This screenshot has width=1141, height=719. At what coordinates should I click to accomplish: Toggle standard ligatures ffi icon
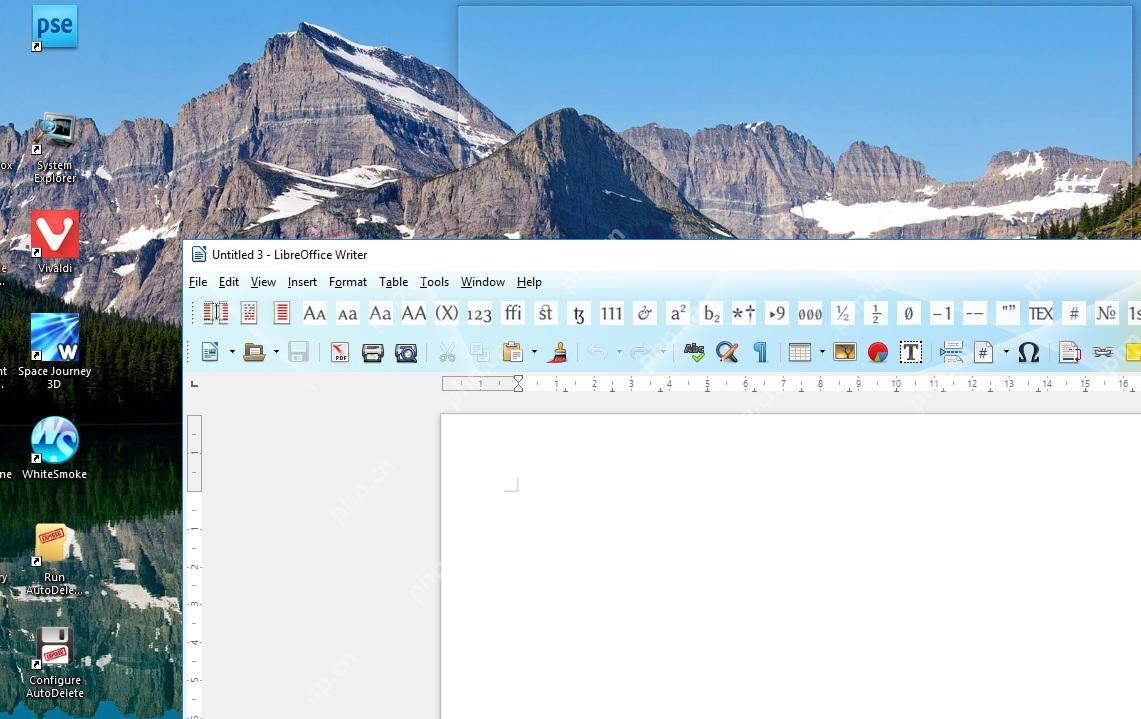pyautogui.click(x=513, y=313)
